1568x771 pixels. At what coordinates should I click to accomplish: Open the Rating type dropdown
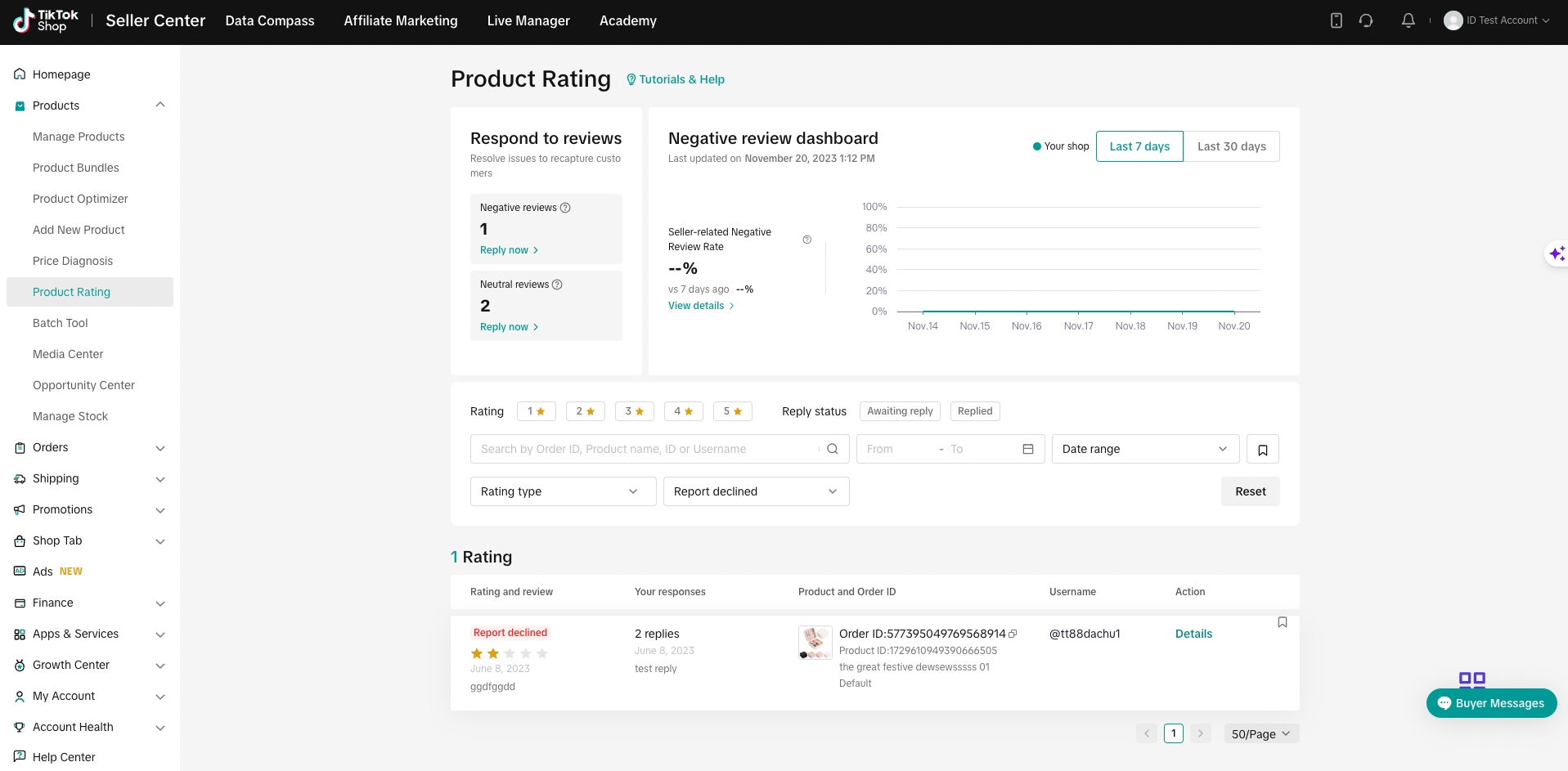[x=563, y=491]
